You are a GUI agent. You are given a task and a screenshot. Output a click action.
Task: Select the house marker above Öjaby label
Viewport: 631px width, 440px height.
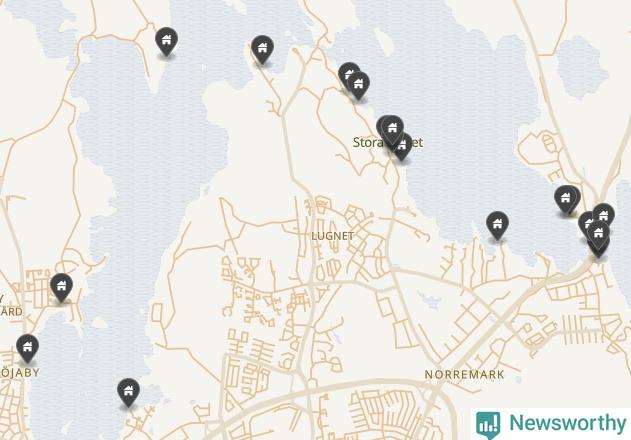pyautogui.click(x=27, y=348)
